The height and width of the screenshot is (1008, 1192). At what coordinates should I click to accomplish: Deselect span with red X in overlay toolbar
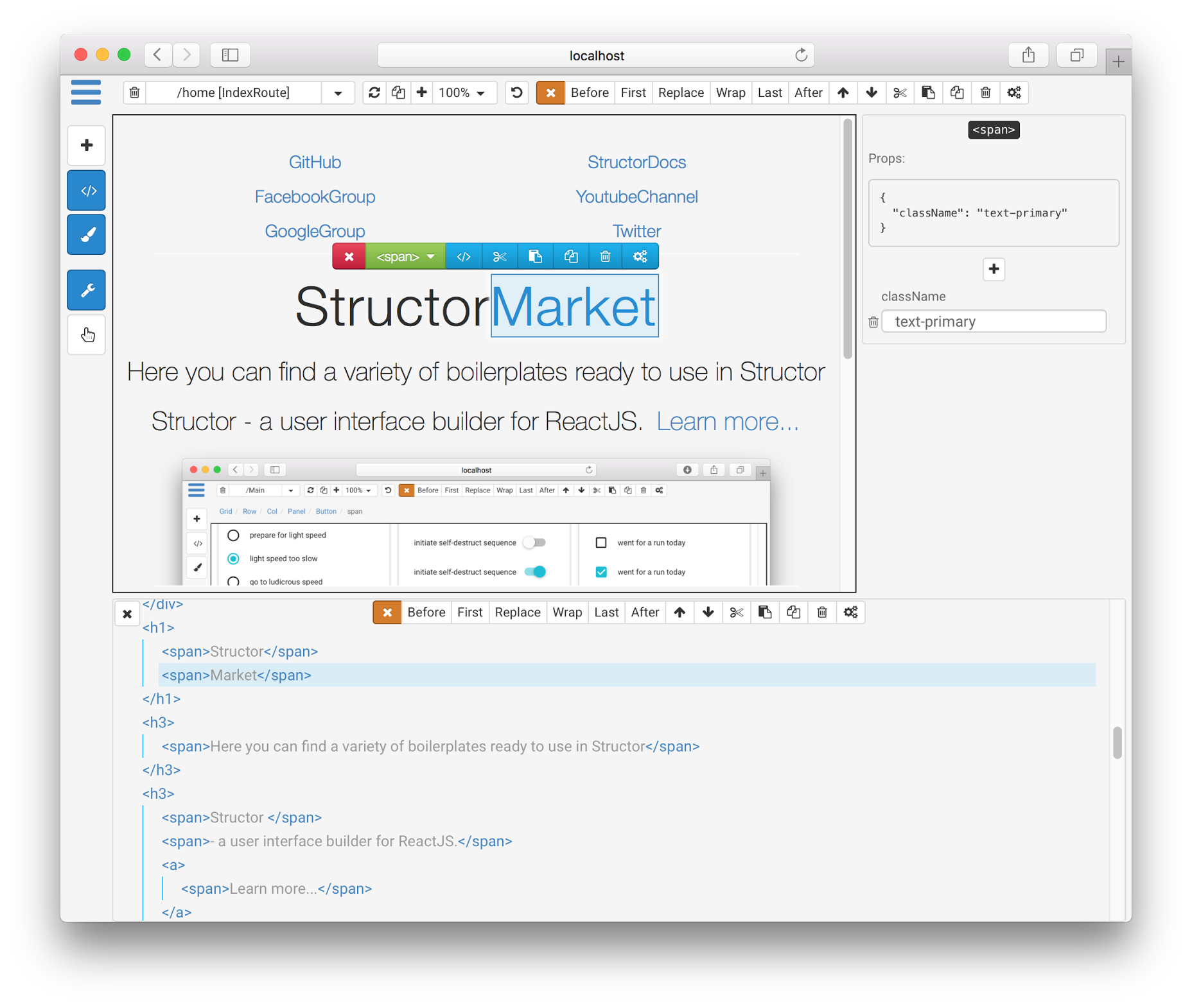coord(349,256)
